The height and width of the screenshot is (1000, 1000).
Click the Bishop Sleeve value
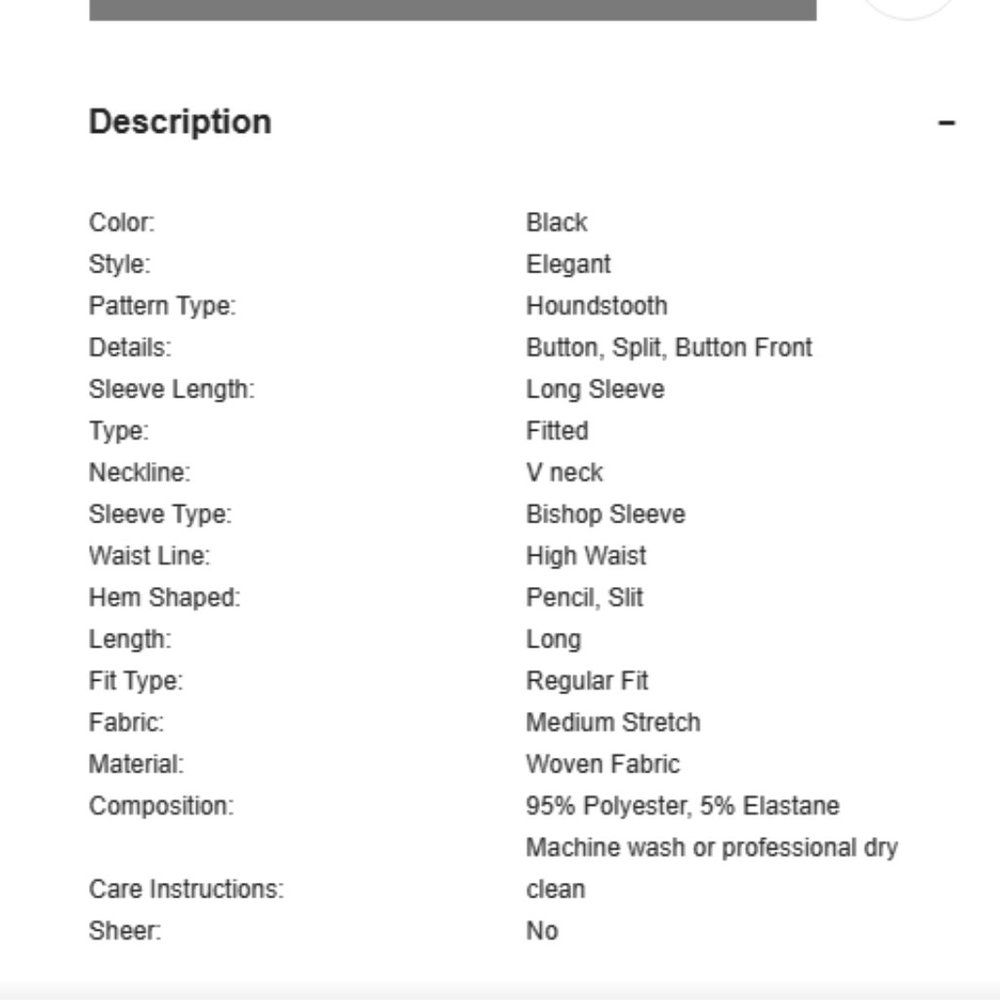tap(606, 514)
